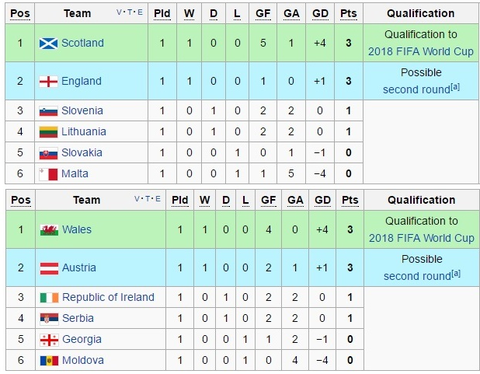Click the V view link in first table header
The height and width of the screenshot is (374, 480).
(x=119, y=12)
